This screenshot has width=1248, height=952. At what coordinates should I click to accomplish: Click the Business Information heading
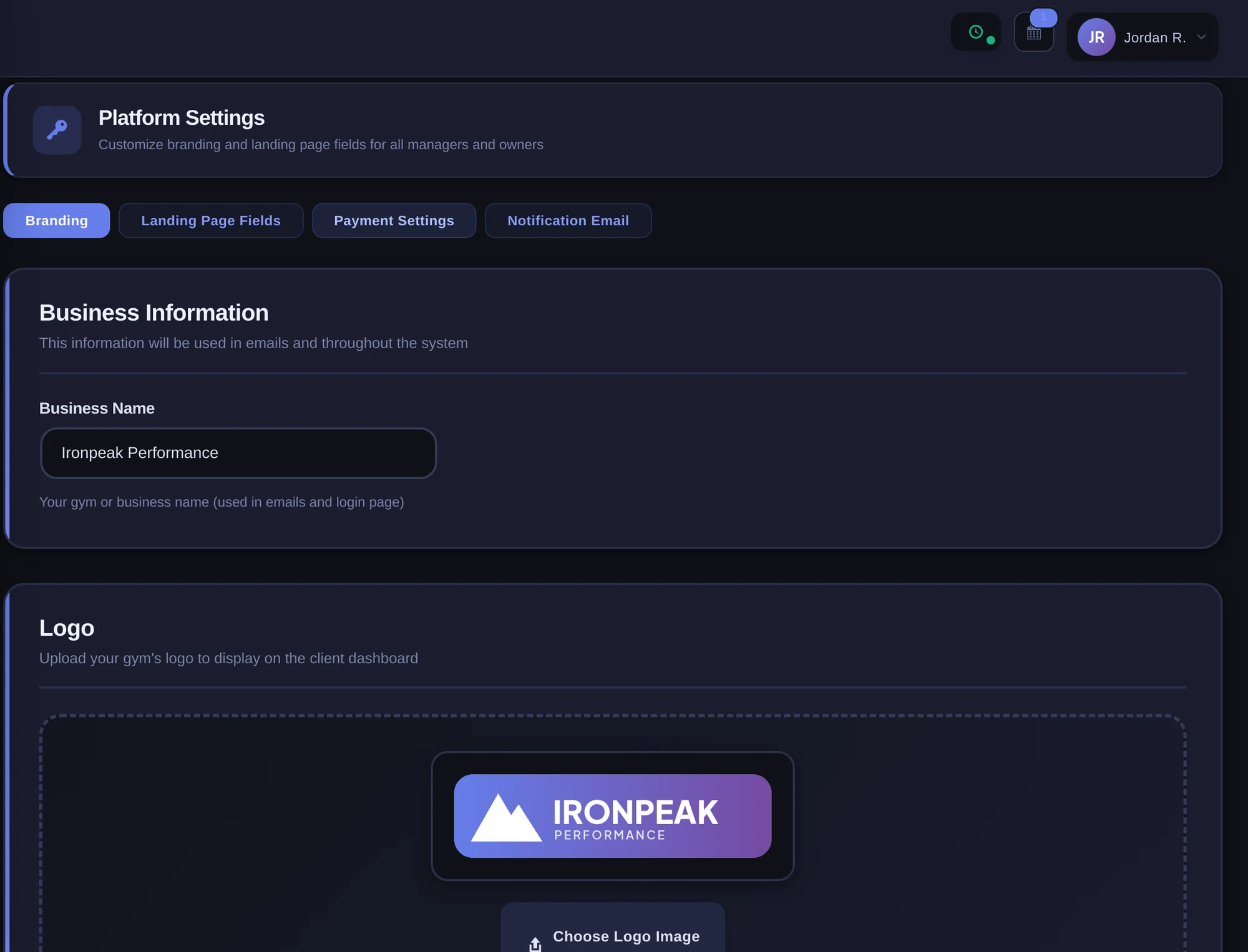click(154, 313)
